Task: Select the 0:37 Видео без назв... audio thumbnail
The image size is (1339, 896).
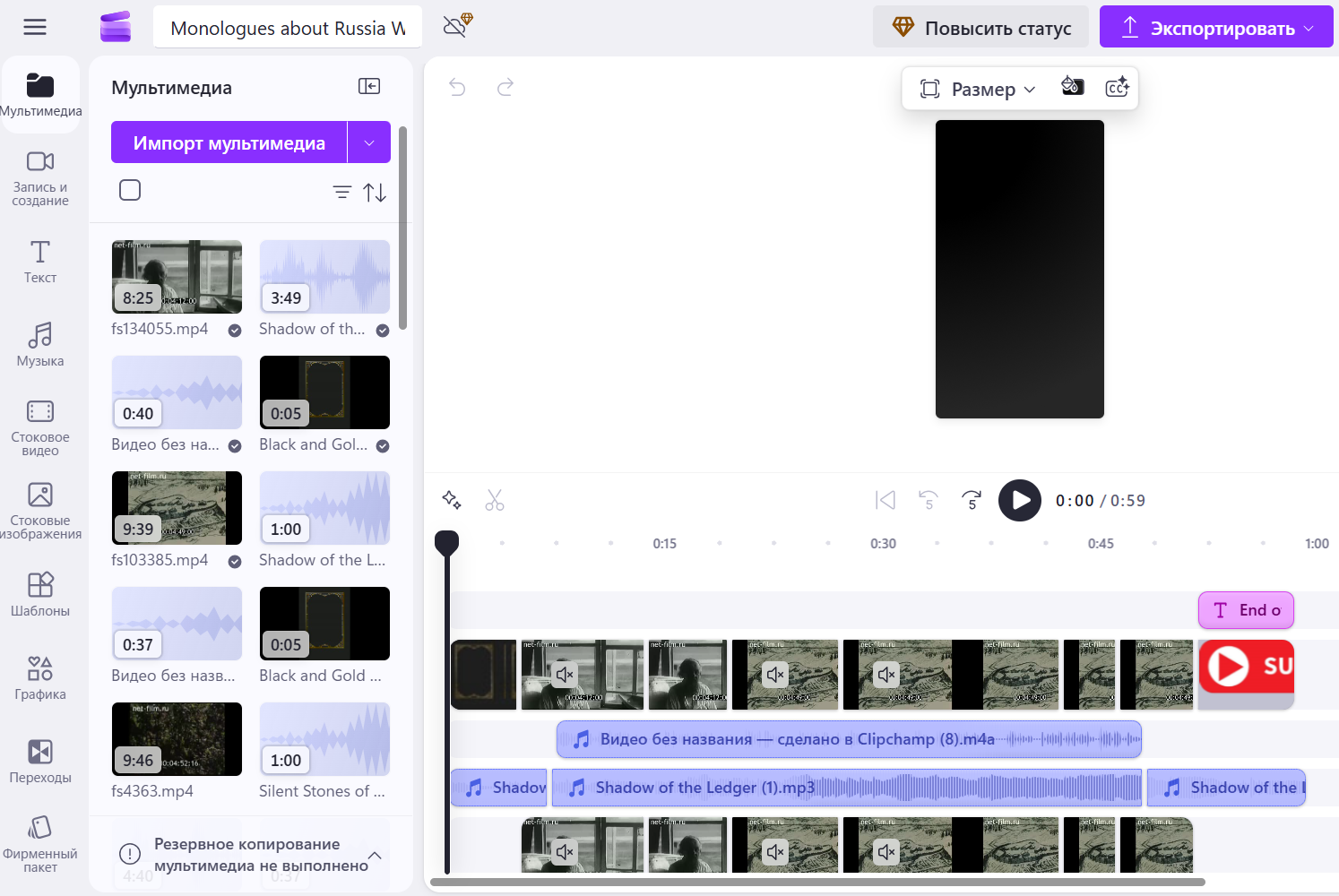Action: (177, 624)
